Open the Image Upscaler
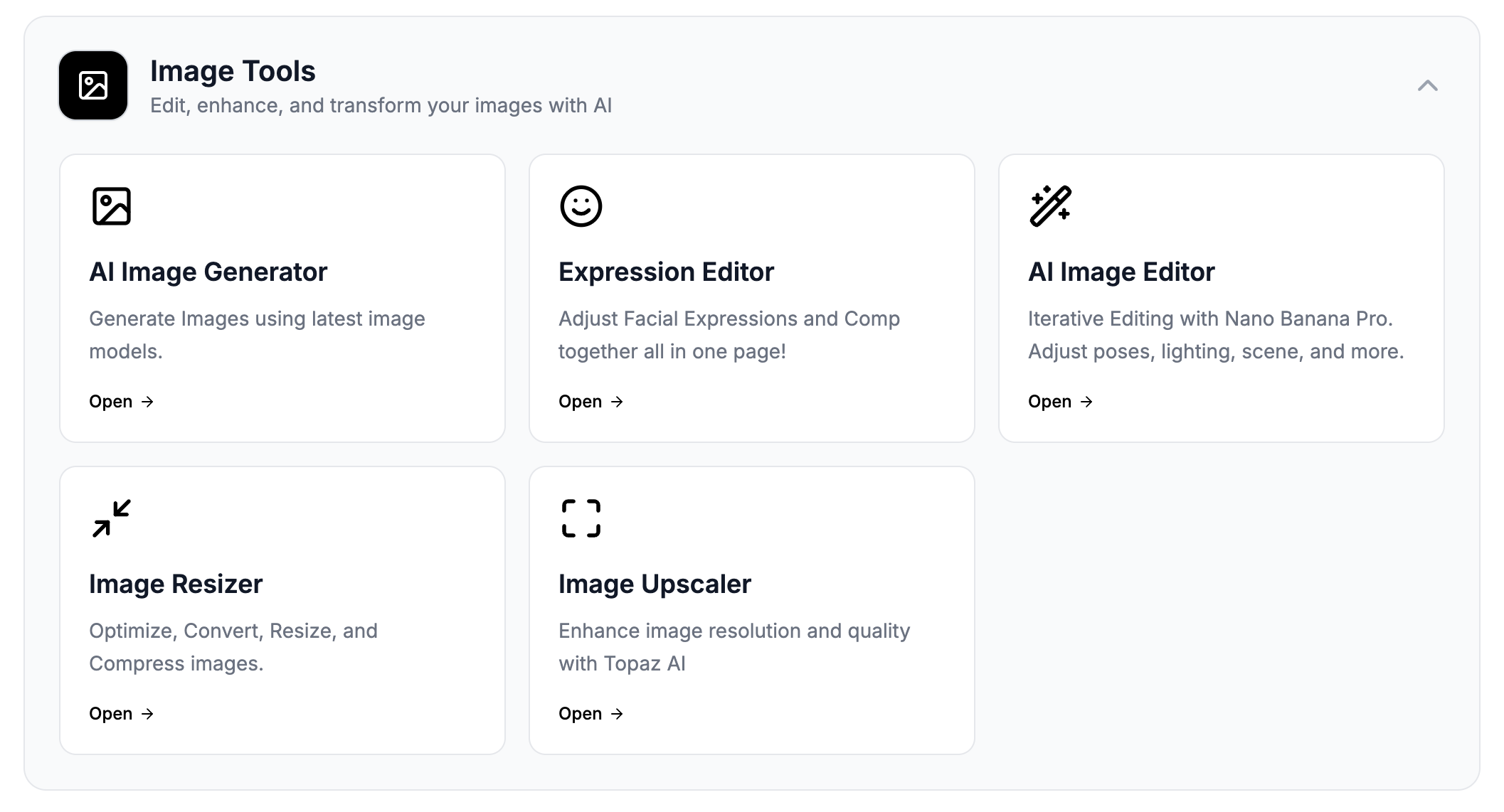 [578, 714]
